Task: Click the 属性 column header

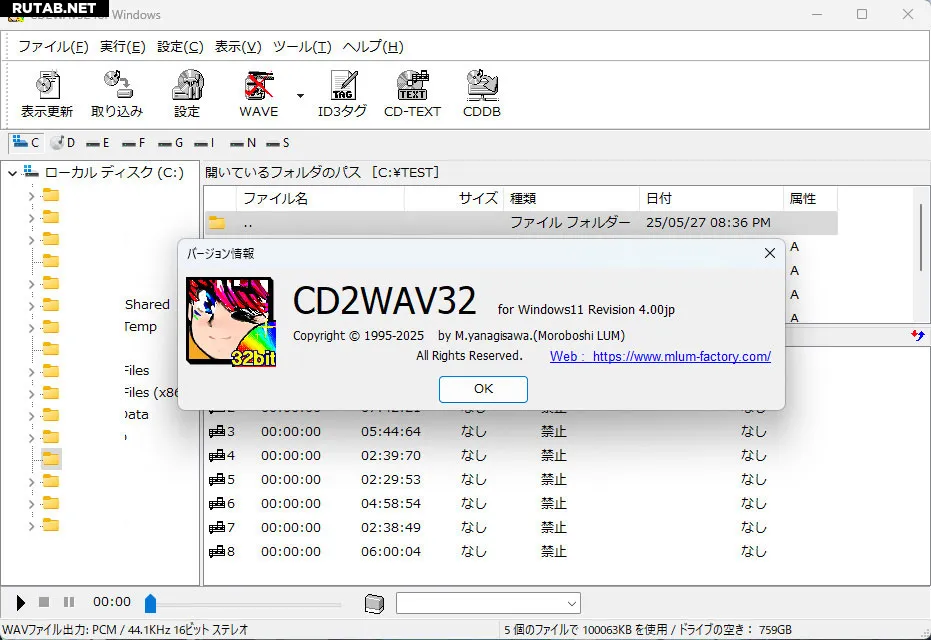Action: point(810,198)
